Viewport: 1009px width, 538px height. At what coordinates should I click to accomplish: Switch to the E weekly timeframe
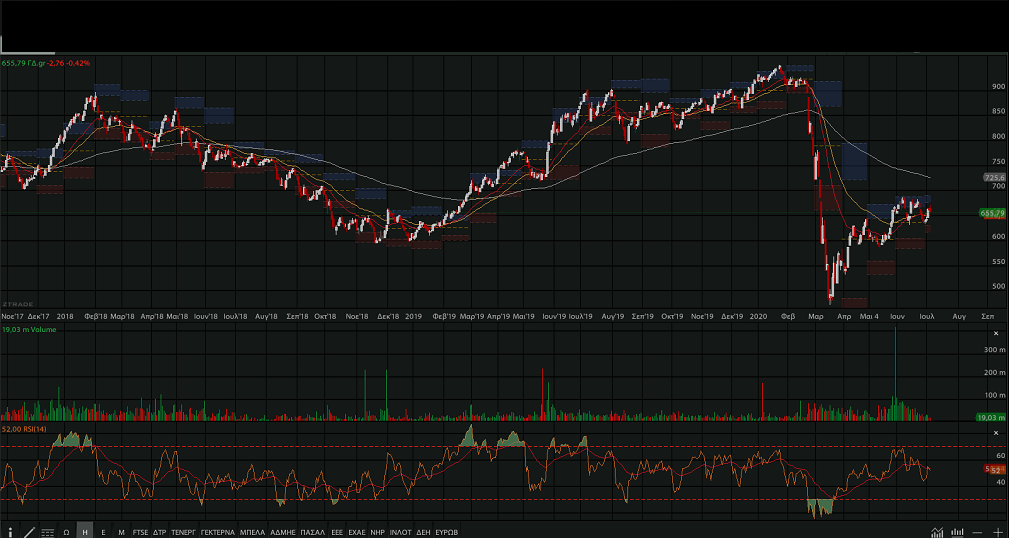(x=104, y=532)
